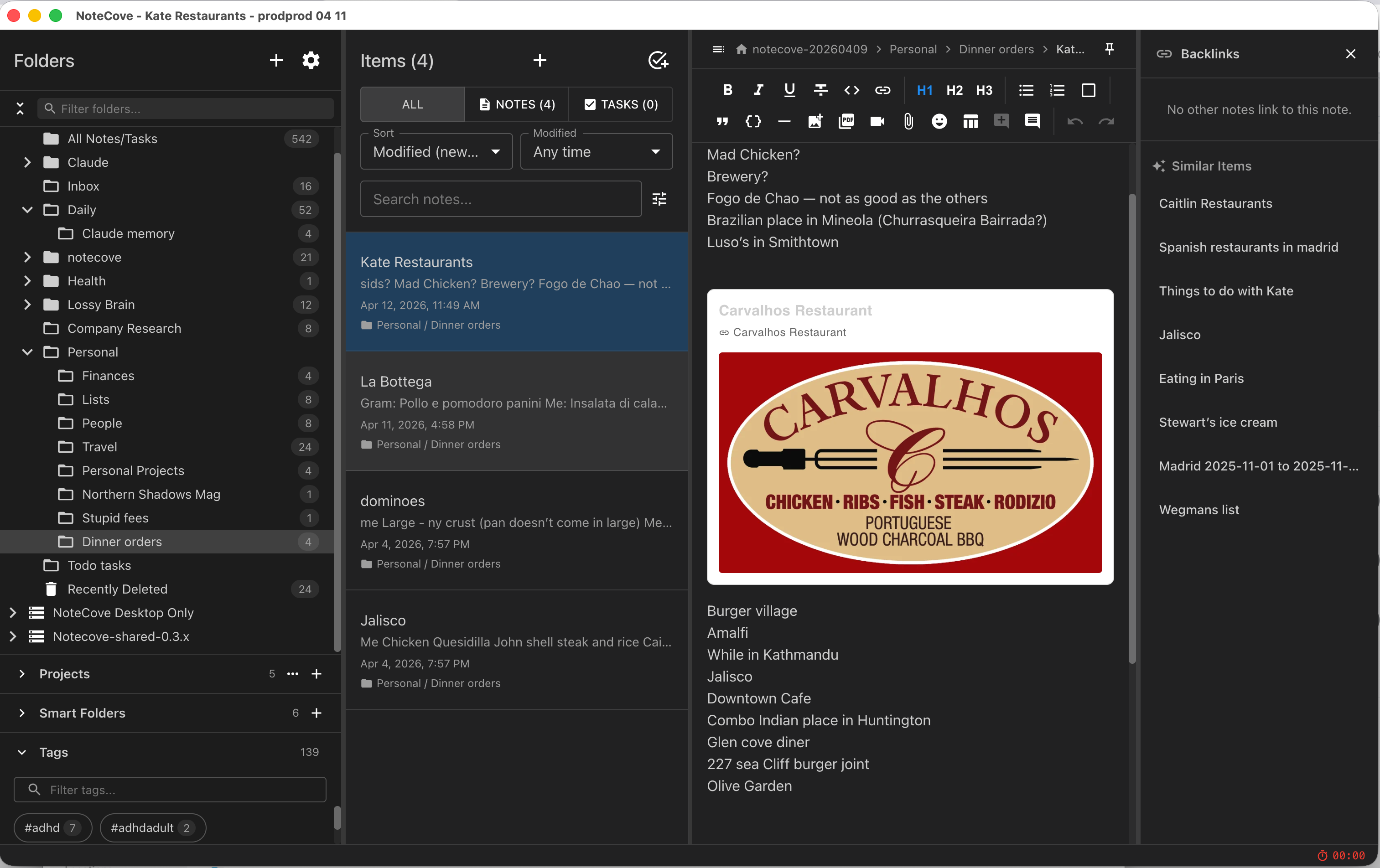Image resolution: width=1380 pixels, height=868 pixels.
Task: Toggle the note outline panel icon
Action: (719, 49)
